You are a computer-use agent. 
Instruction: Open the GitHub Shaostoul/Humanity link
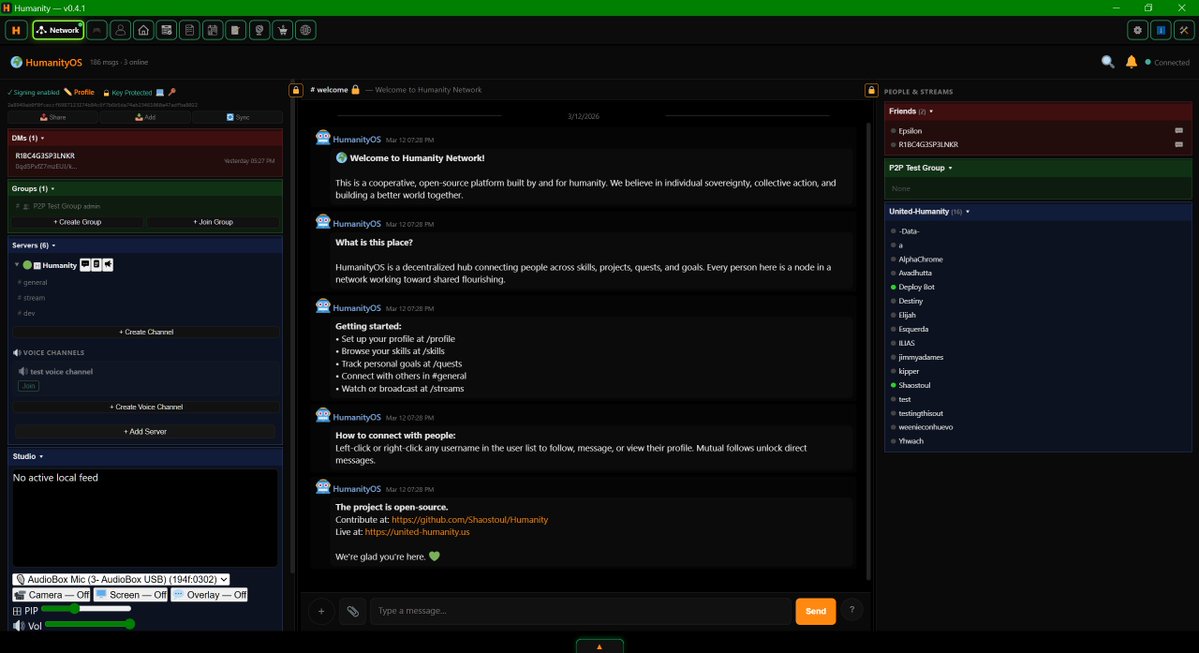tap(470, 520)
